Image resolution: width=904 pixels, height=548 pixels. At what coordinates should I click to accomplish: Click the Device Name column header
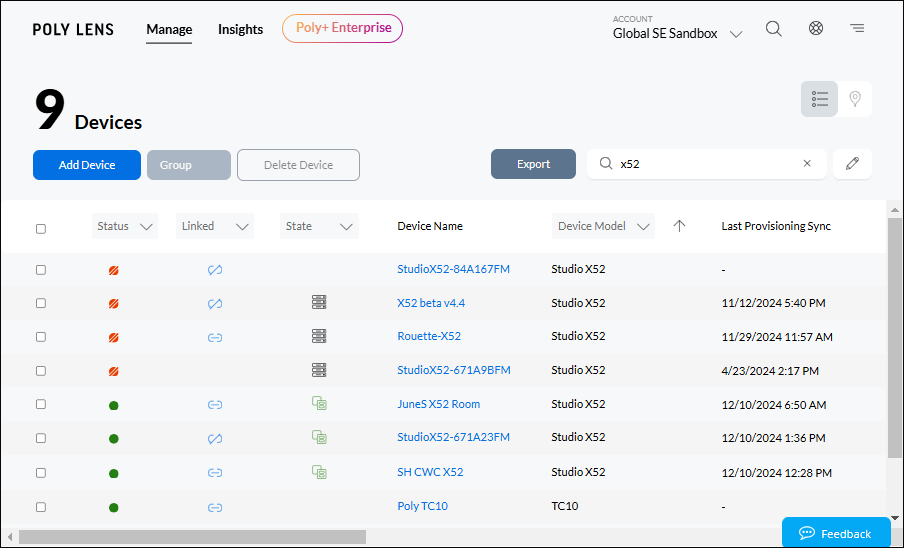click(x=430, y=226)
